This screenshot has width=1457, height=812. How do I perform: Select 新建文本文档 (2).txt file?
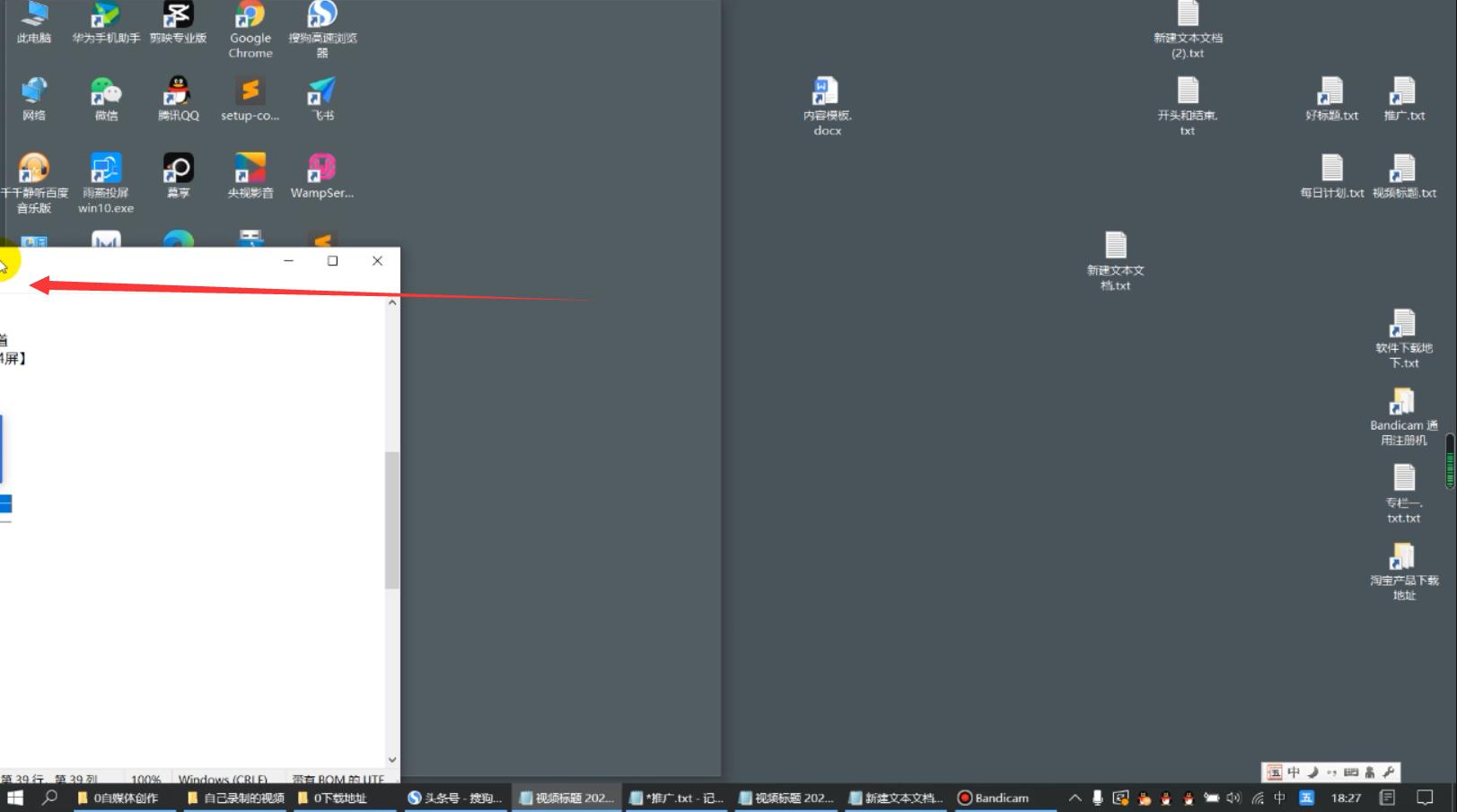point(1188,30)
